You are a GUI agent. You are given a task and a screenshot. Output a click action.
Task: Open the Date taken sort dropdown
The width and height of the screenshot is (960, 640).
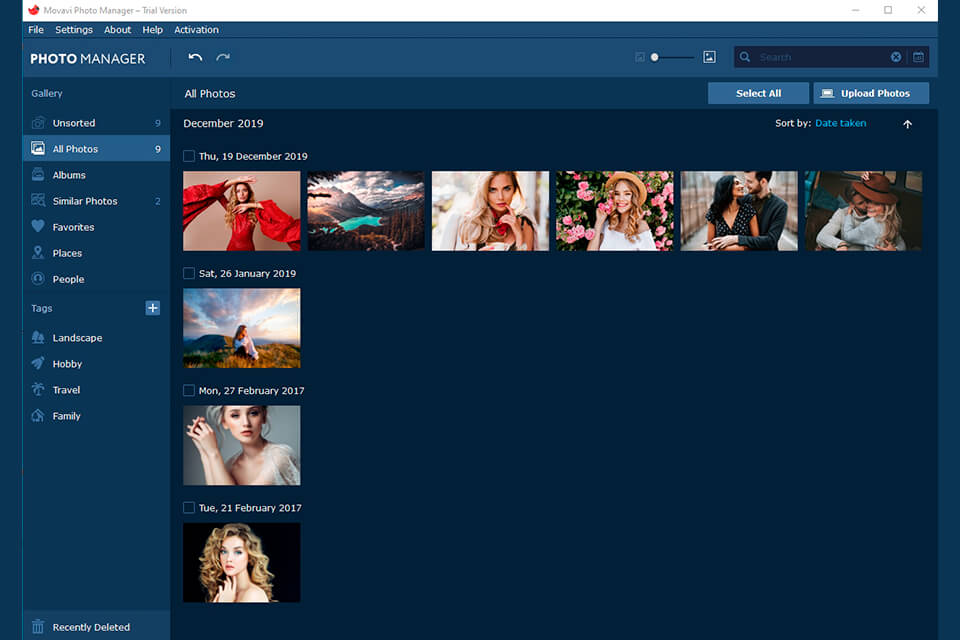coord(840,123)
